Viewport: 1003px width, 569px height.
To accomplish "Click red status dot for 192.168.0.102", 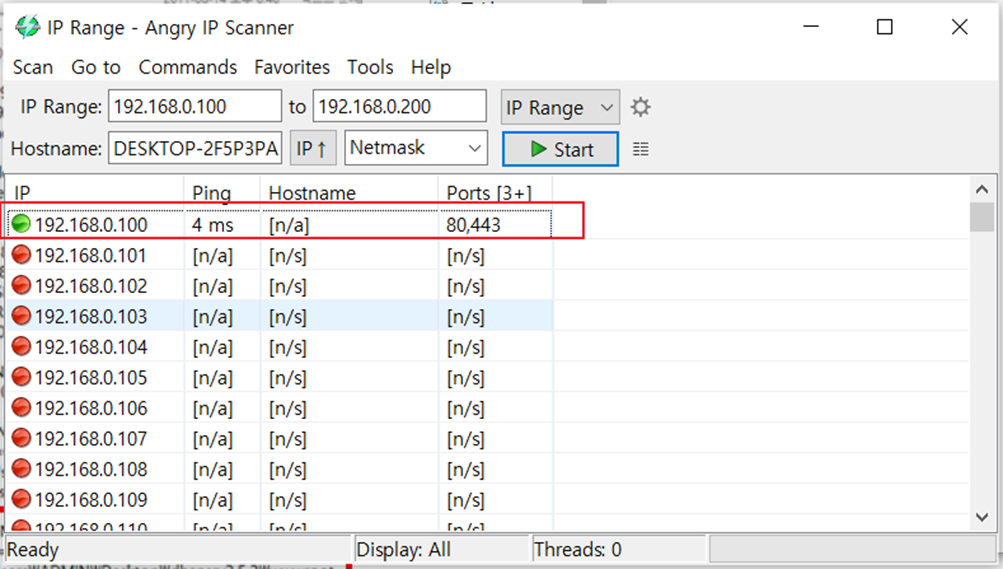I will (x=21, y=285).
